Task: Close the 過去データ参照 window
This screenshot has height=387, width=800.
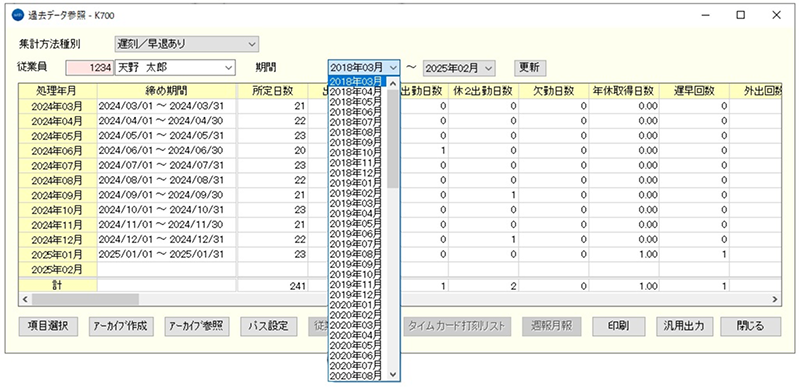Action: [777, 15]
